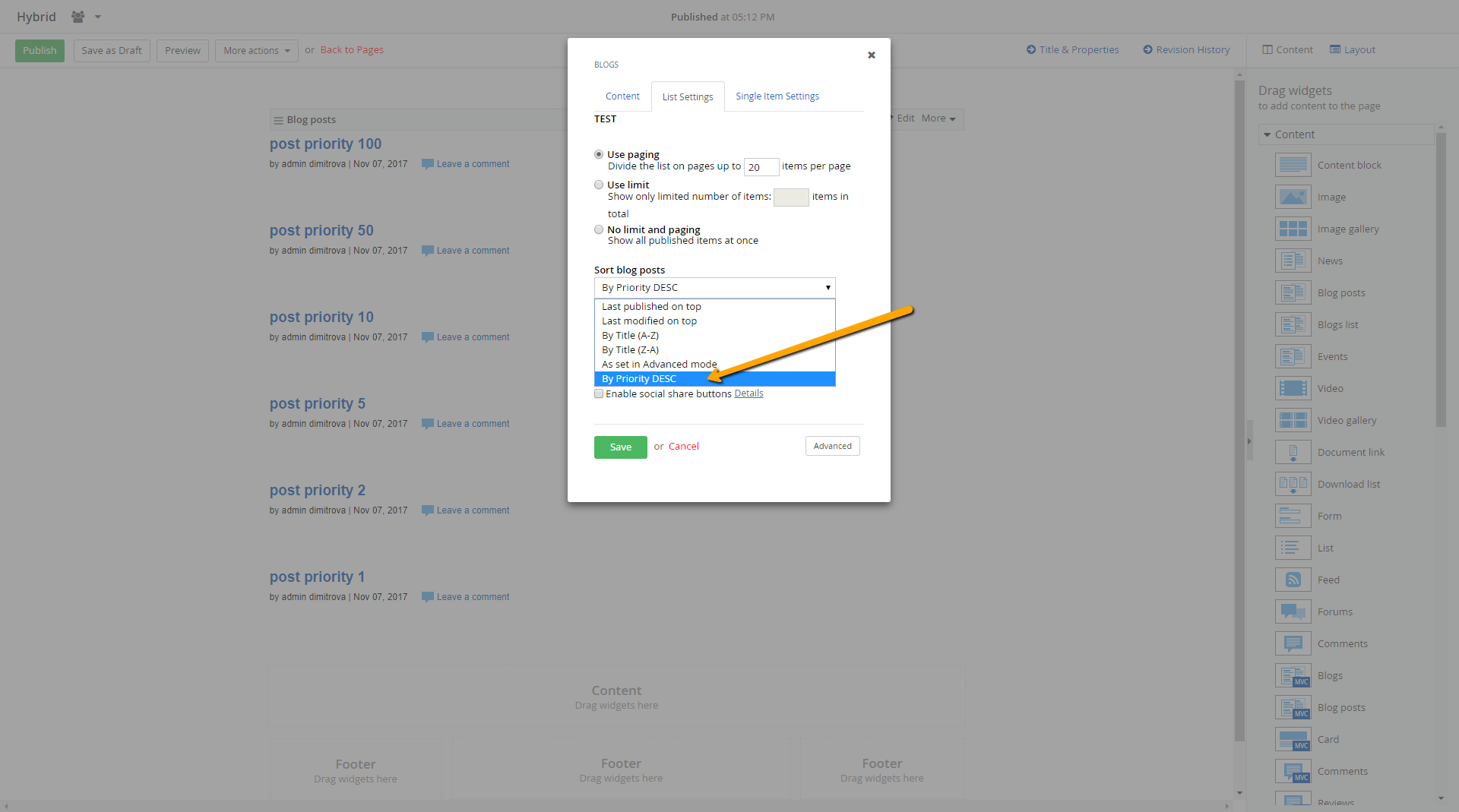
Task: Choose the Form widget icon
Action: click(1293, 516)
